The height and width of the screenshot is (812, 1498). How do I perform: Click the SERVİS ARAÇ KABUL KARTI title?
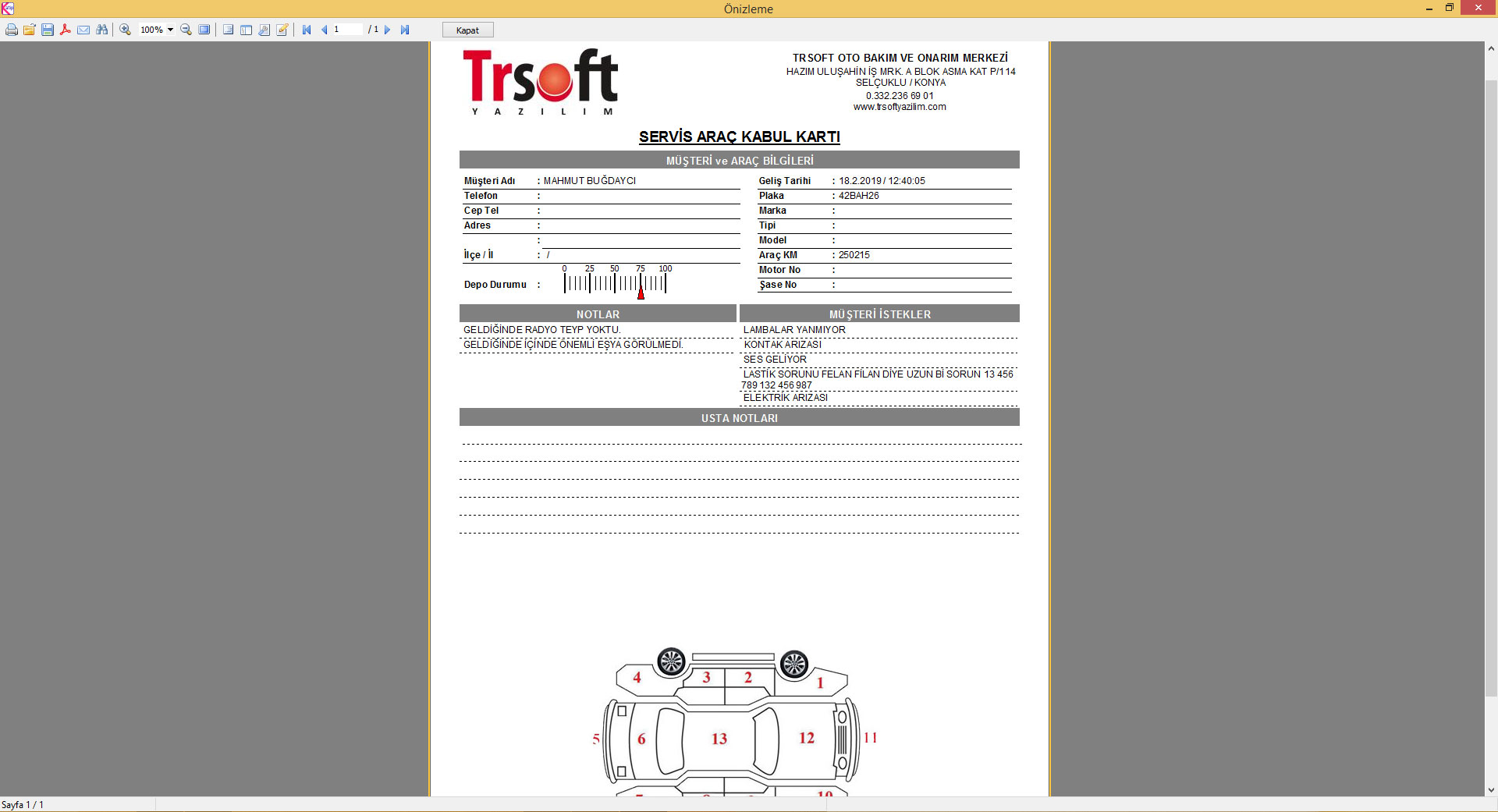tap(740, 137)
